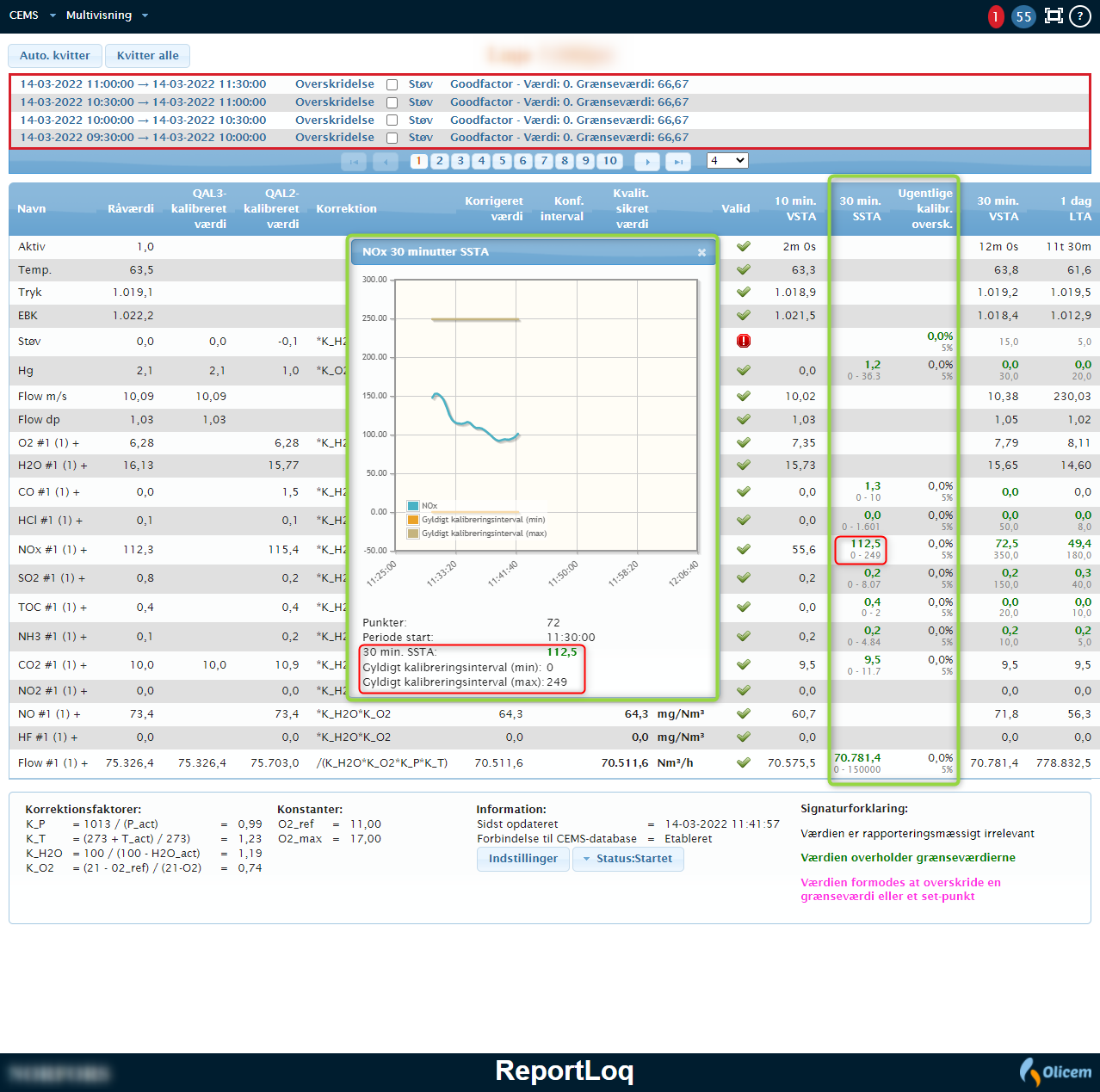Image resolution: width=1100 pixels, height=1092 pixels.
Task: Click the valid checkmark in Flow m/s row
Action: (744, 396)
